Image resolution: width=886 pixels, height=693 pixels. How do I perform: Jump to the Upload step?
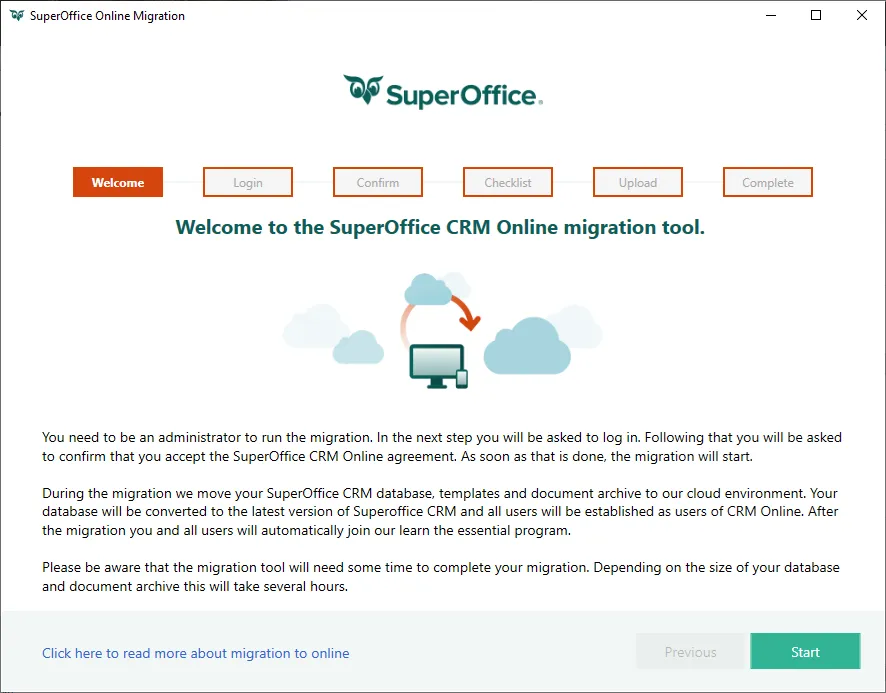(638, 183)
